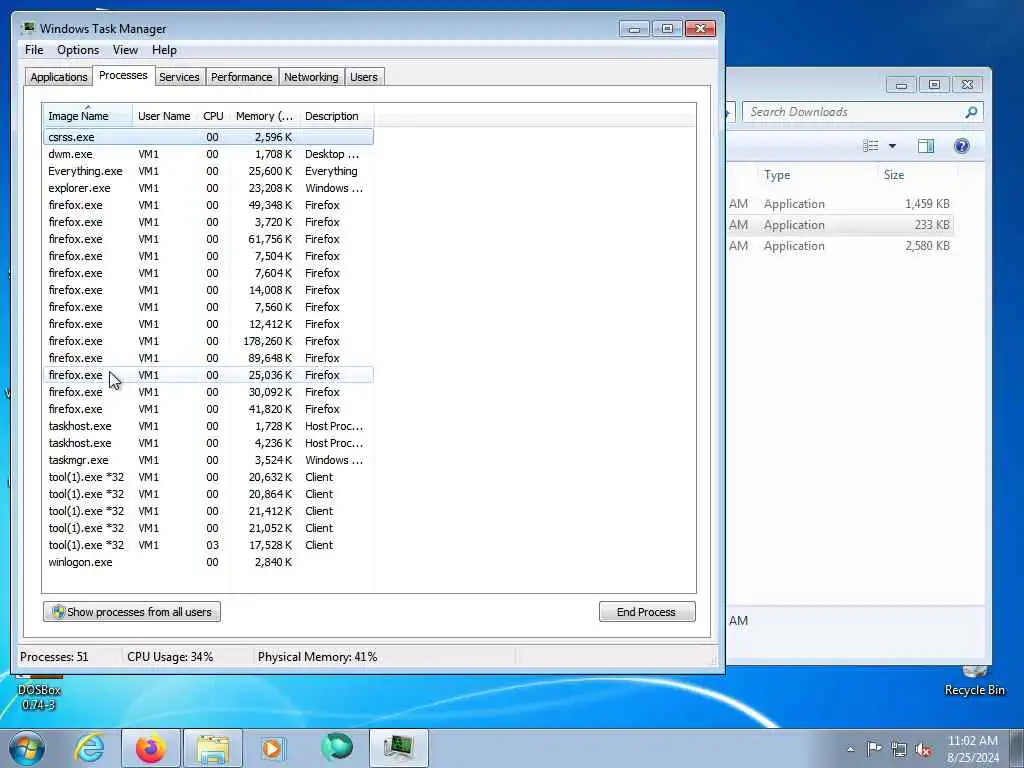Sort processes by Memory column
1024x768 pixels.
pos(264,116)
